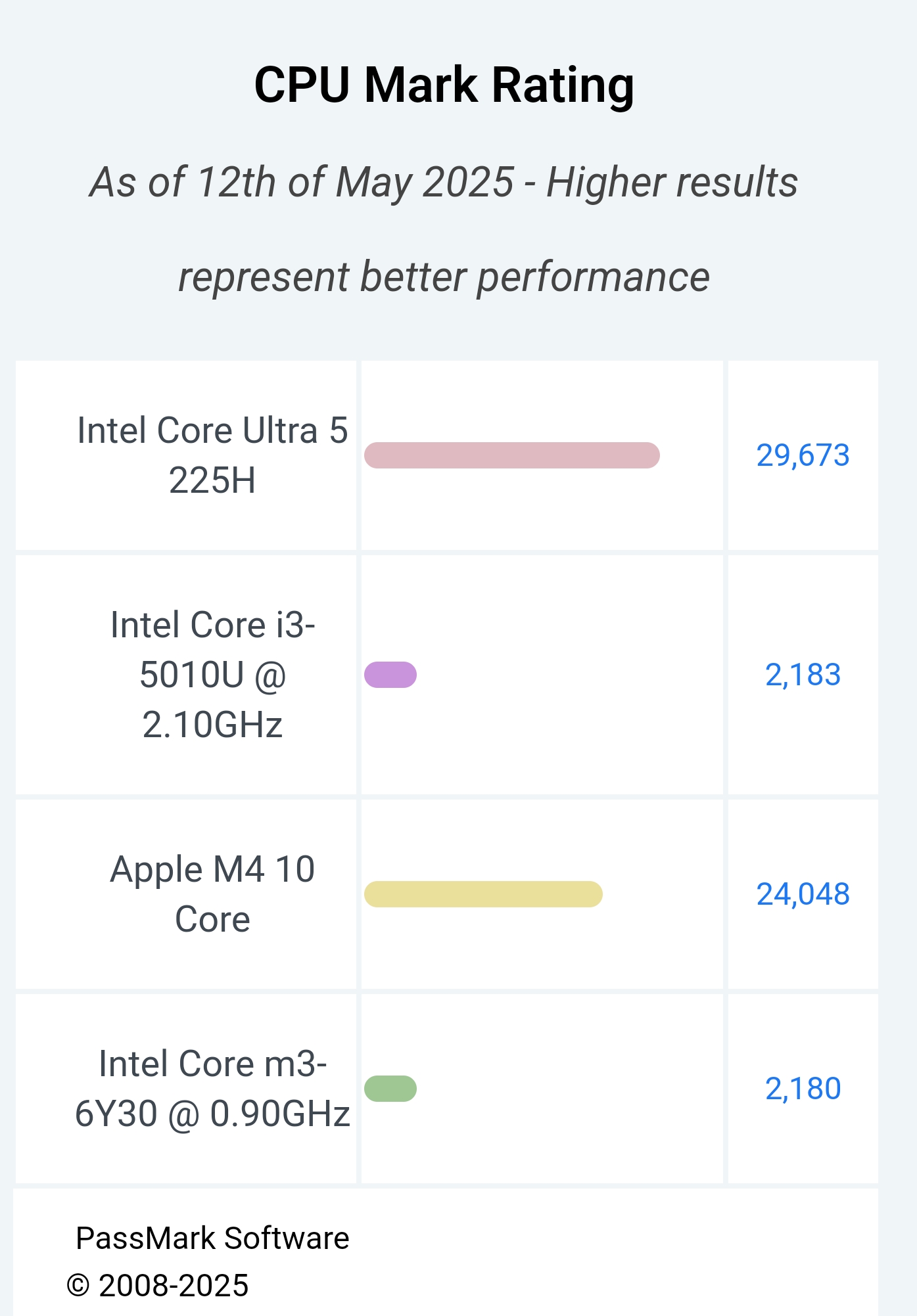Open the 2,183 score link
The image size is (917, 1316).
(x=803, y=675)
